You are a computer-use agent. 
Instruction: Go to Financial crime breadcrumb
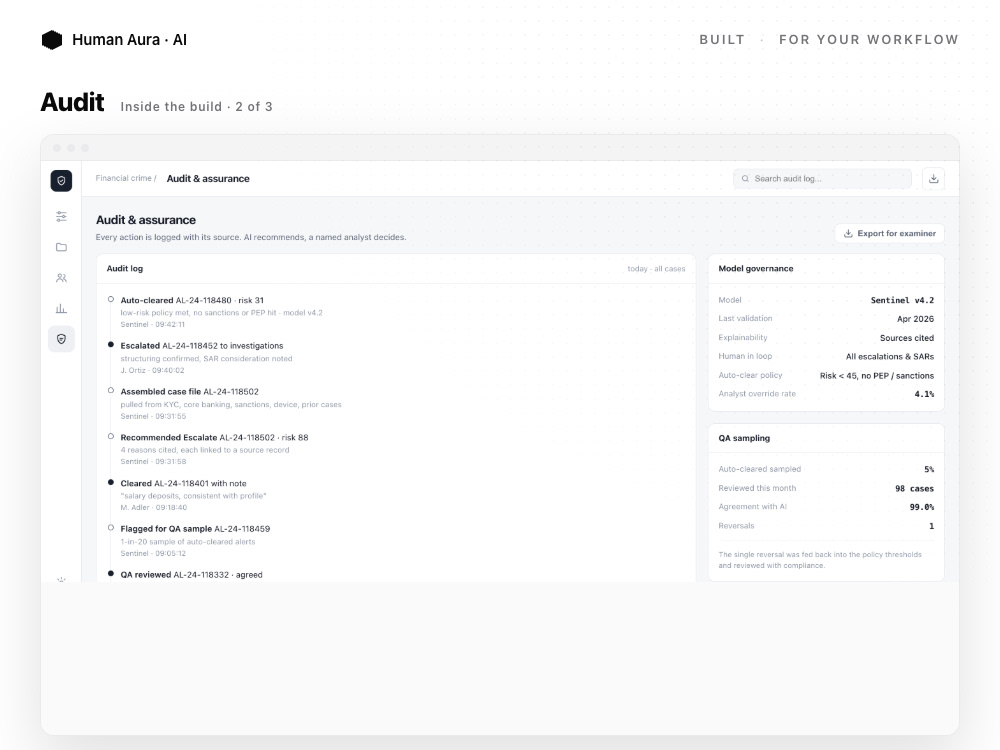(x=124, y=179)
